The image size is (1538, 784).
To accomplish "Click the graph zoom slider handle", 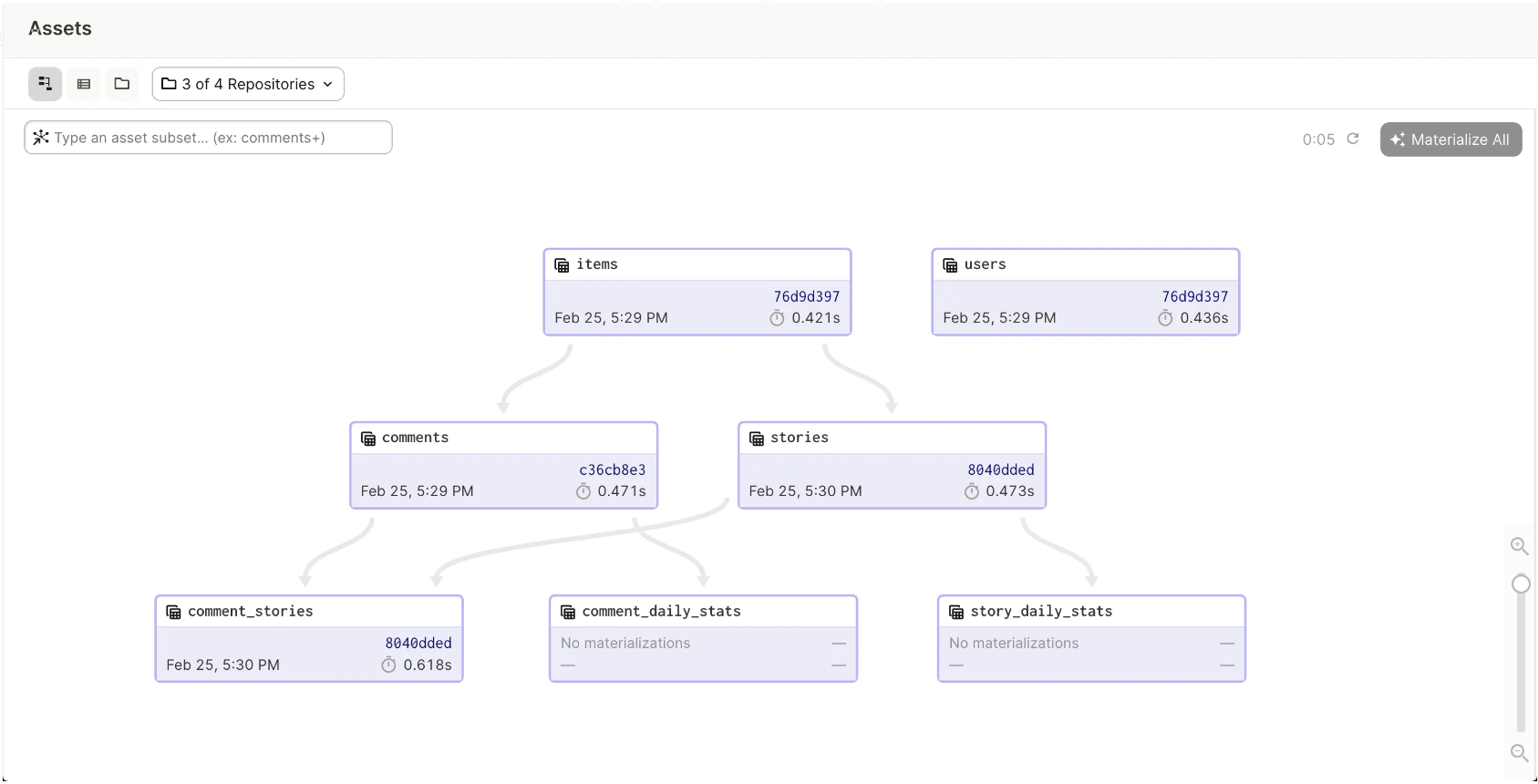I will coord(1521,584).
